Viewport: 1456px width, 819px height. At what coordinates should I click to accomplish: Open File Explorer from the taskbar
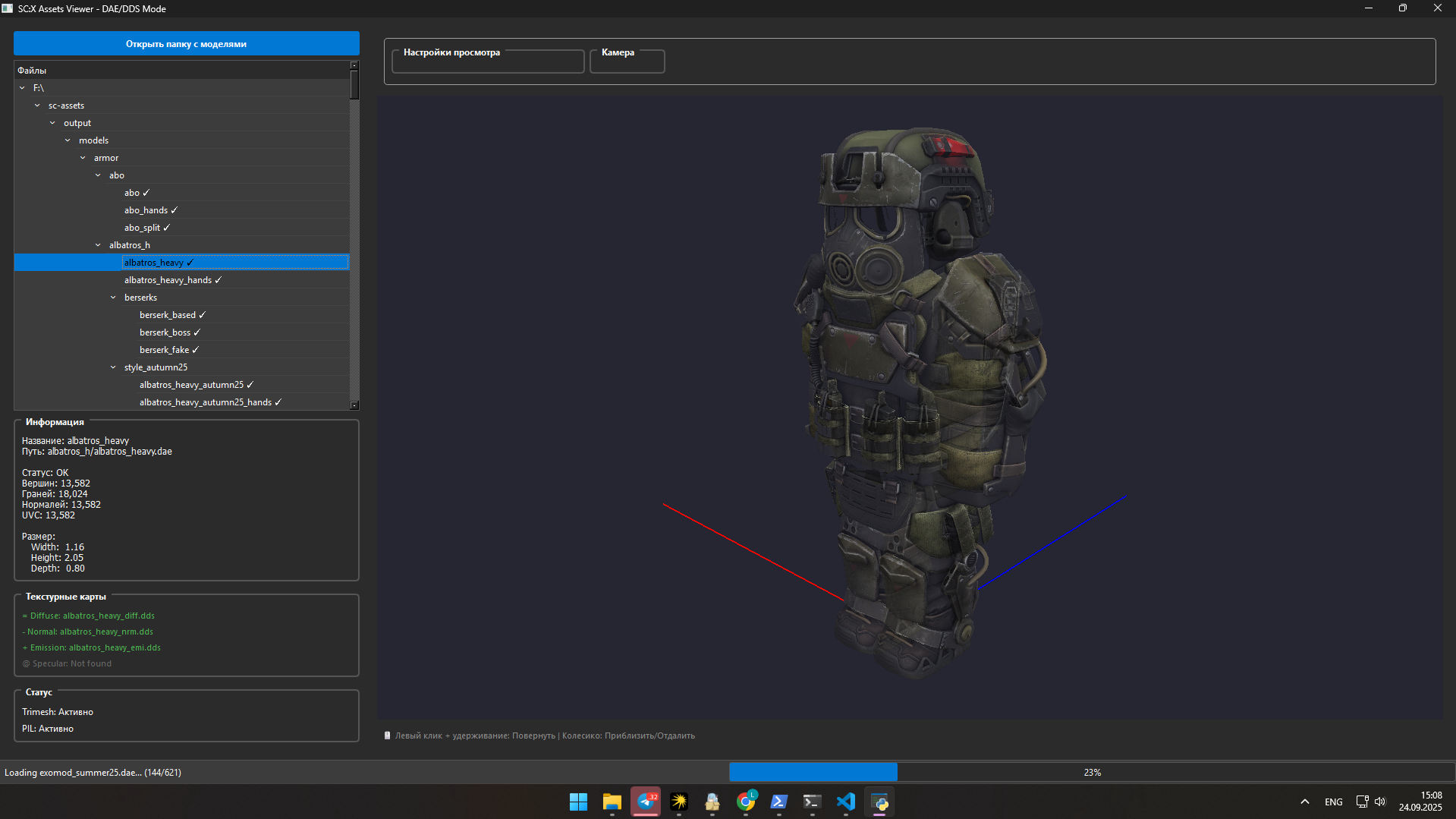click(612, 802)
